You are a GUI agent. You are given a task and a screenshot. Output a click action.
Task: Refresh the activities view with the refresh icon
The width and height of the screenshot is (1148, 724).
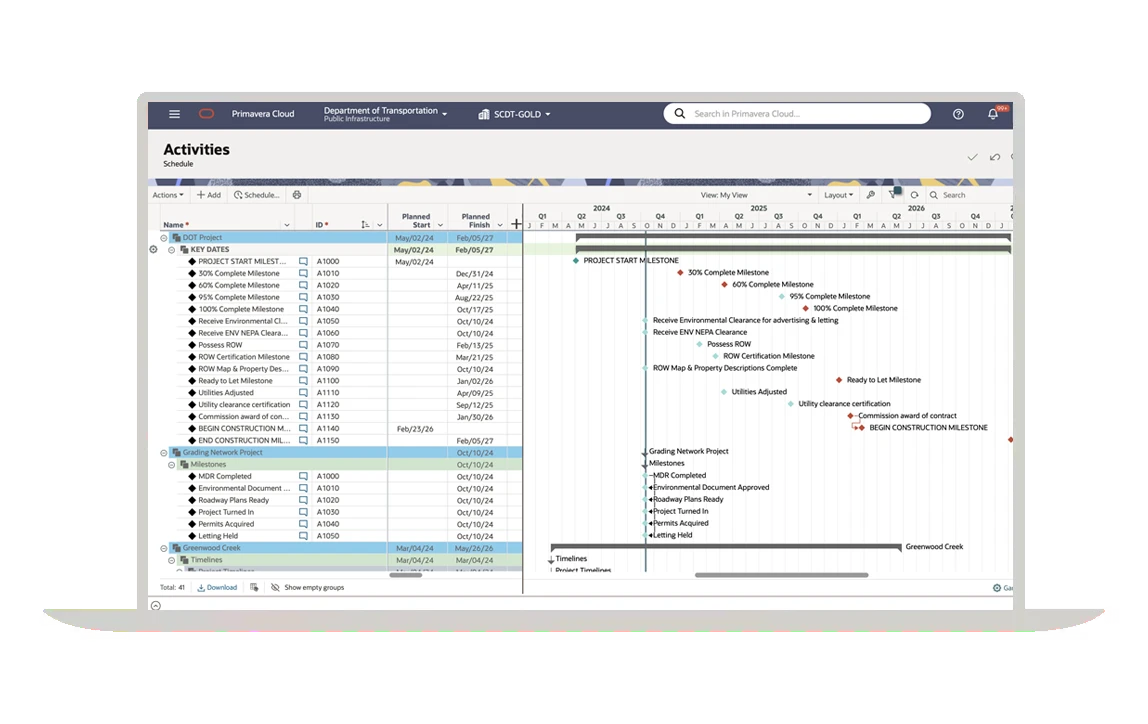(915, 195)
